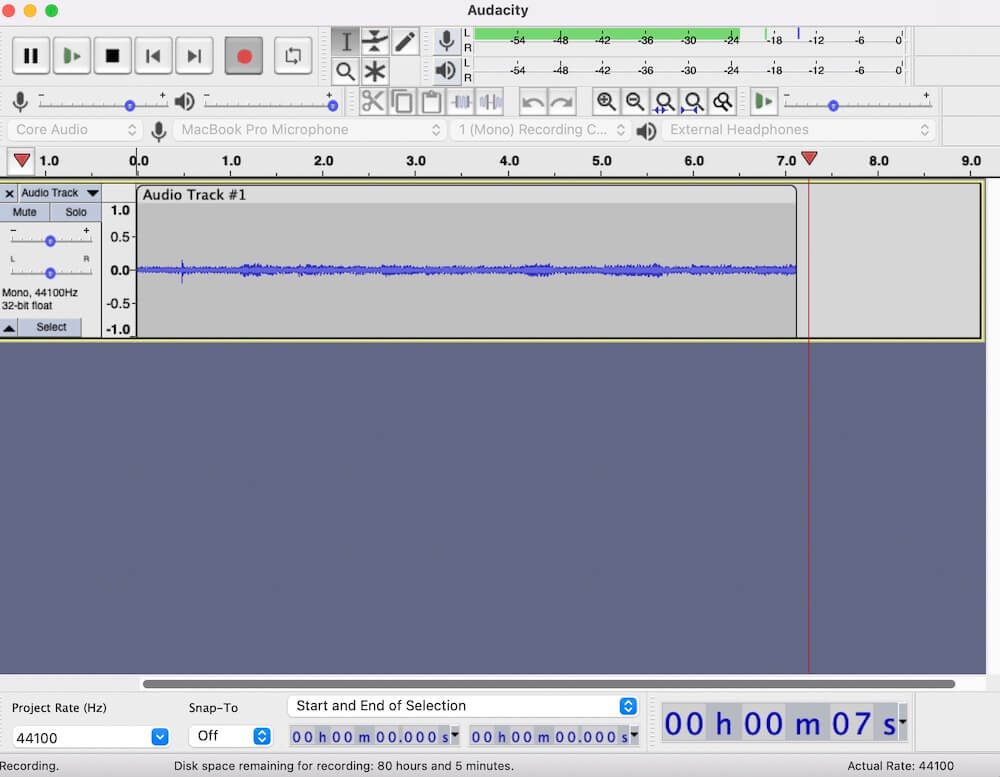Click the Zoom Toggle icon
The width and height of the screenshot is (1000, 777).
[723, 101]
